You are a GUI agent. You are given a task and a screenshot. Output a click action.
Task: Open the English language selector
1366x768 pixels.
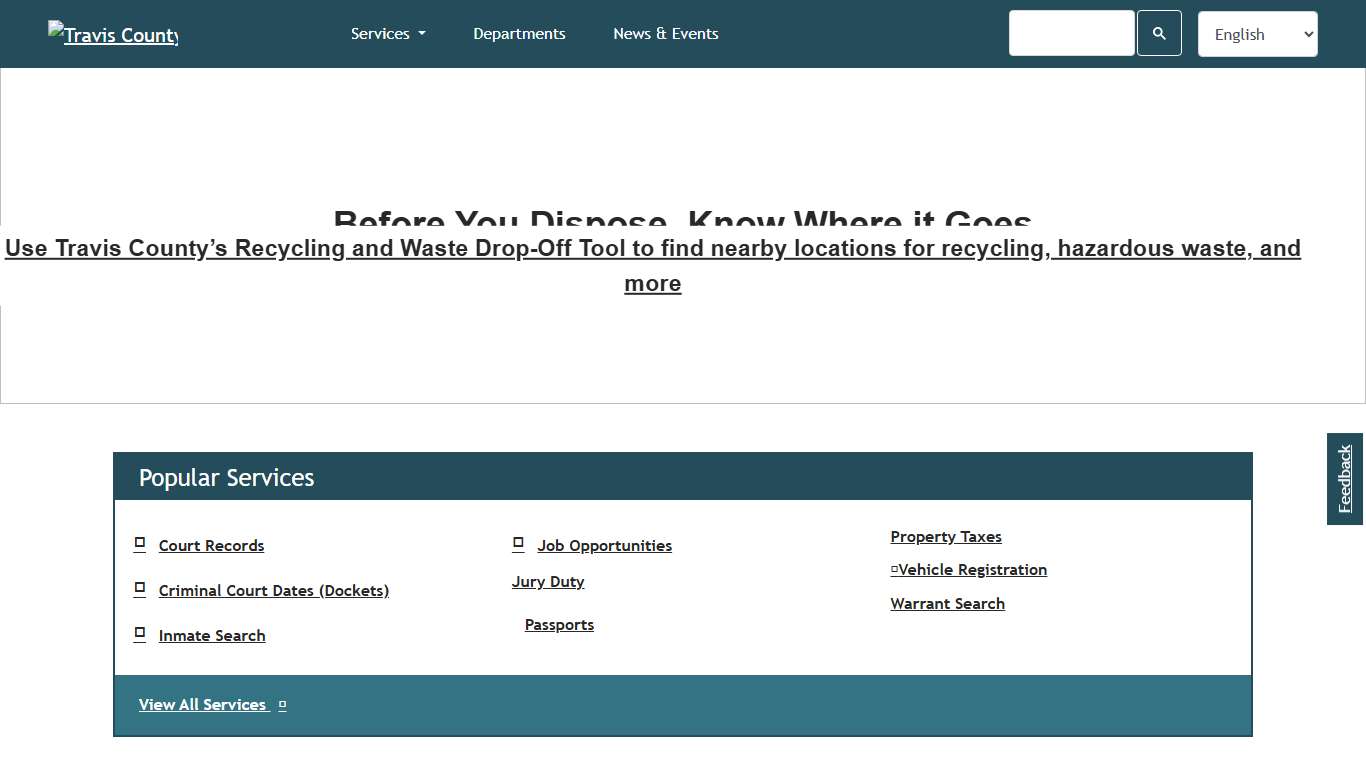tap(1257, 33)
